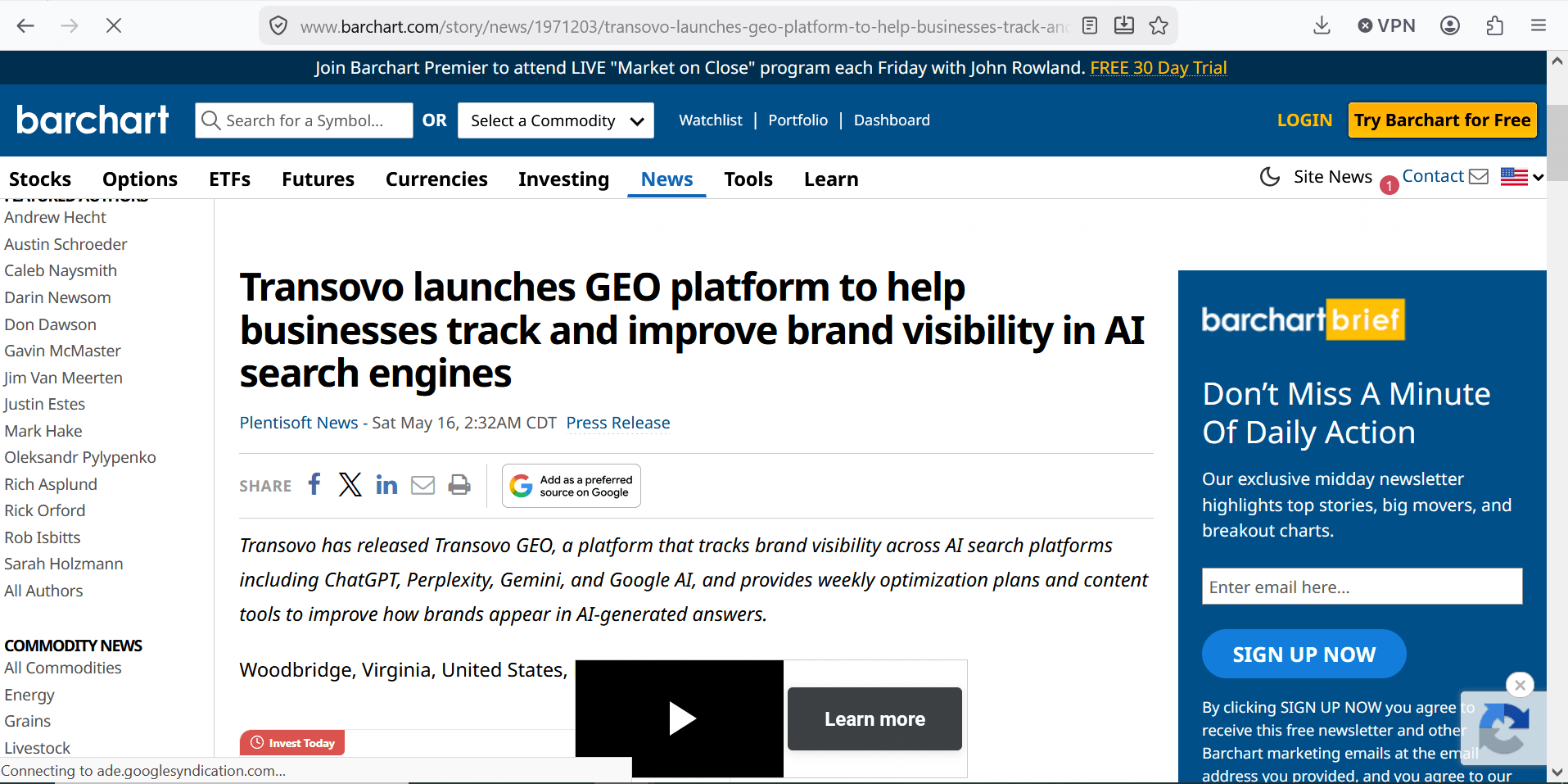The width and height of the screenshot is (1568, 784).
Task: Go back to the previous page
Action: [25, 26]
